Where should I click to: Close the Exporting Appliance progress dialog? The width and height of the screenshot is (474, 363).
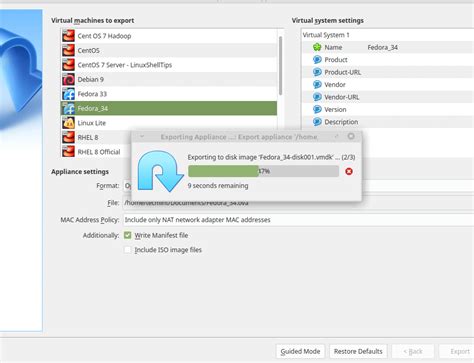pos(351,136)
